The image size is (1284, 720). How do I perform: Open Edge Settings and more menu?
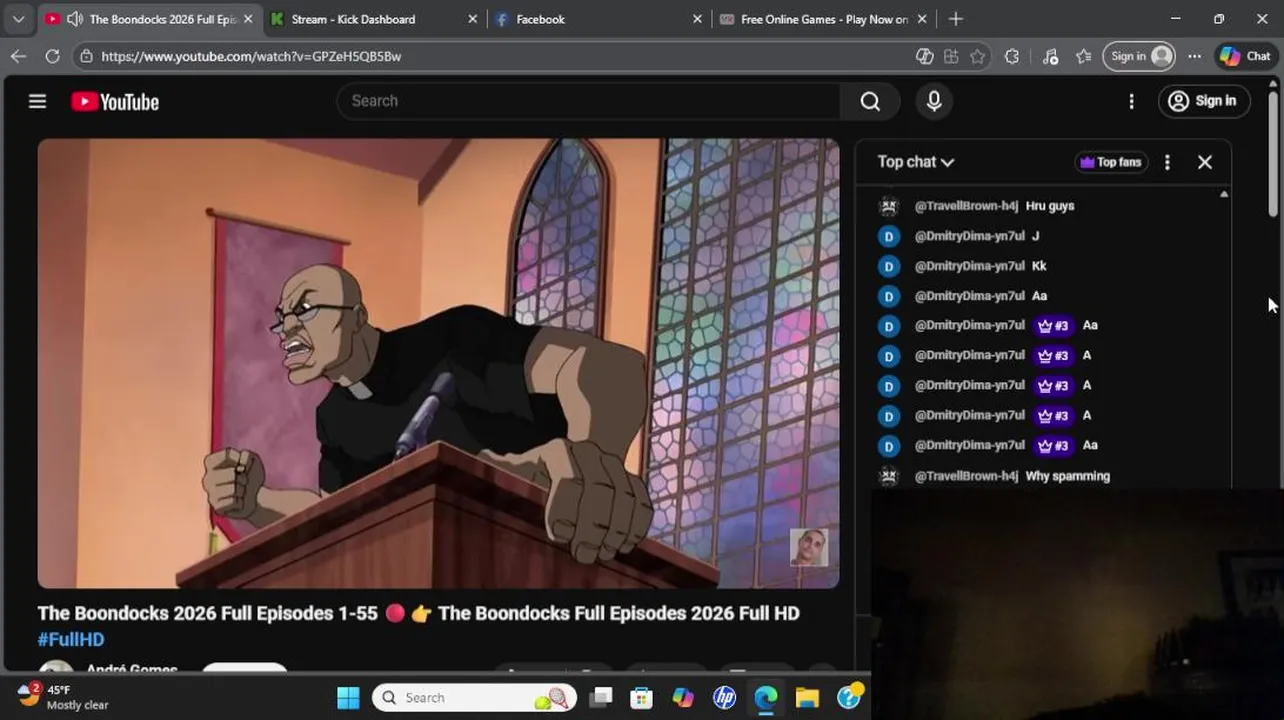point(1194,56)
